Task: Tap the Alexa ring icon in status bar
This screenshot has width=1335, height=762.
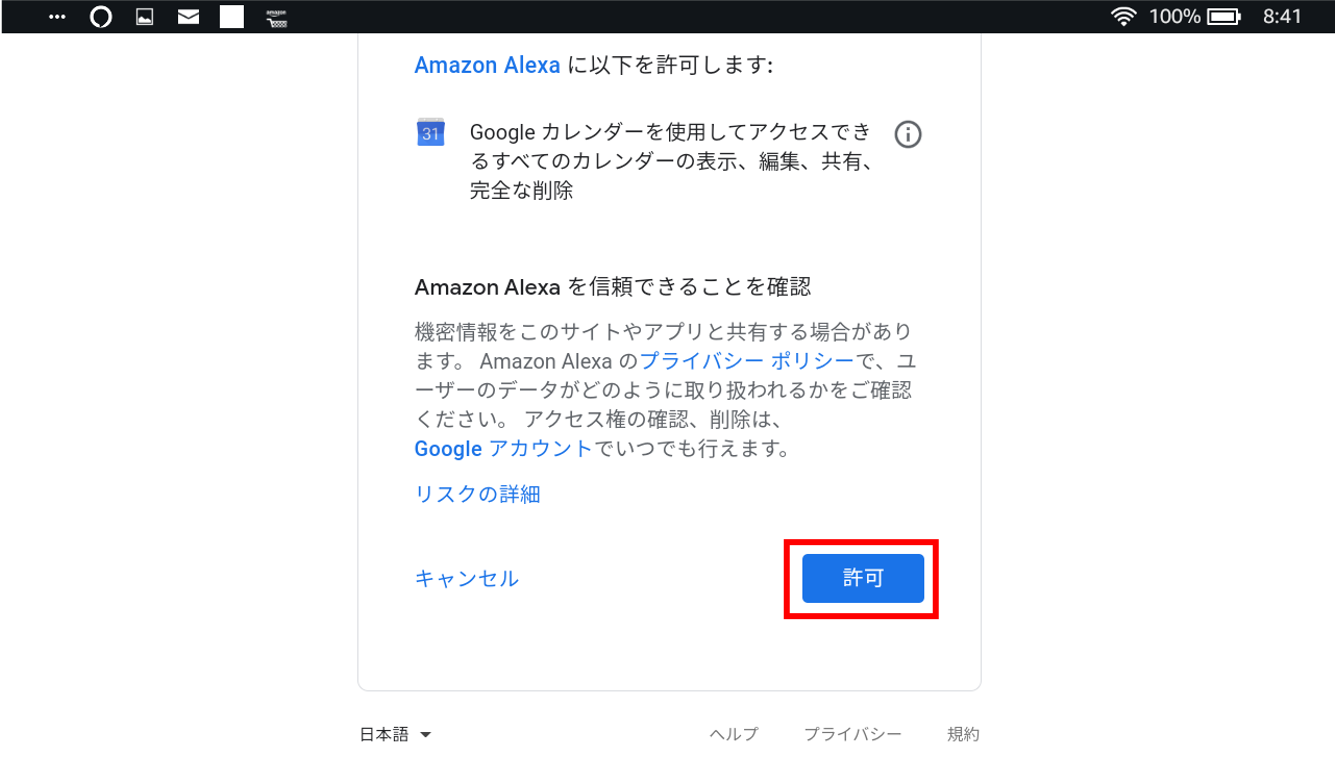Action: (101, 17)
